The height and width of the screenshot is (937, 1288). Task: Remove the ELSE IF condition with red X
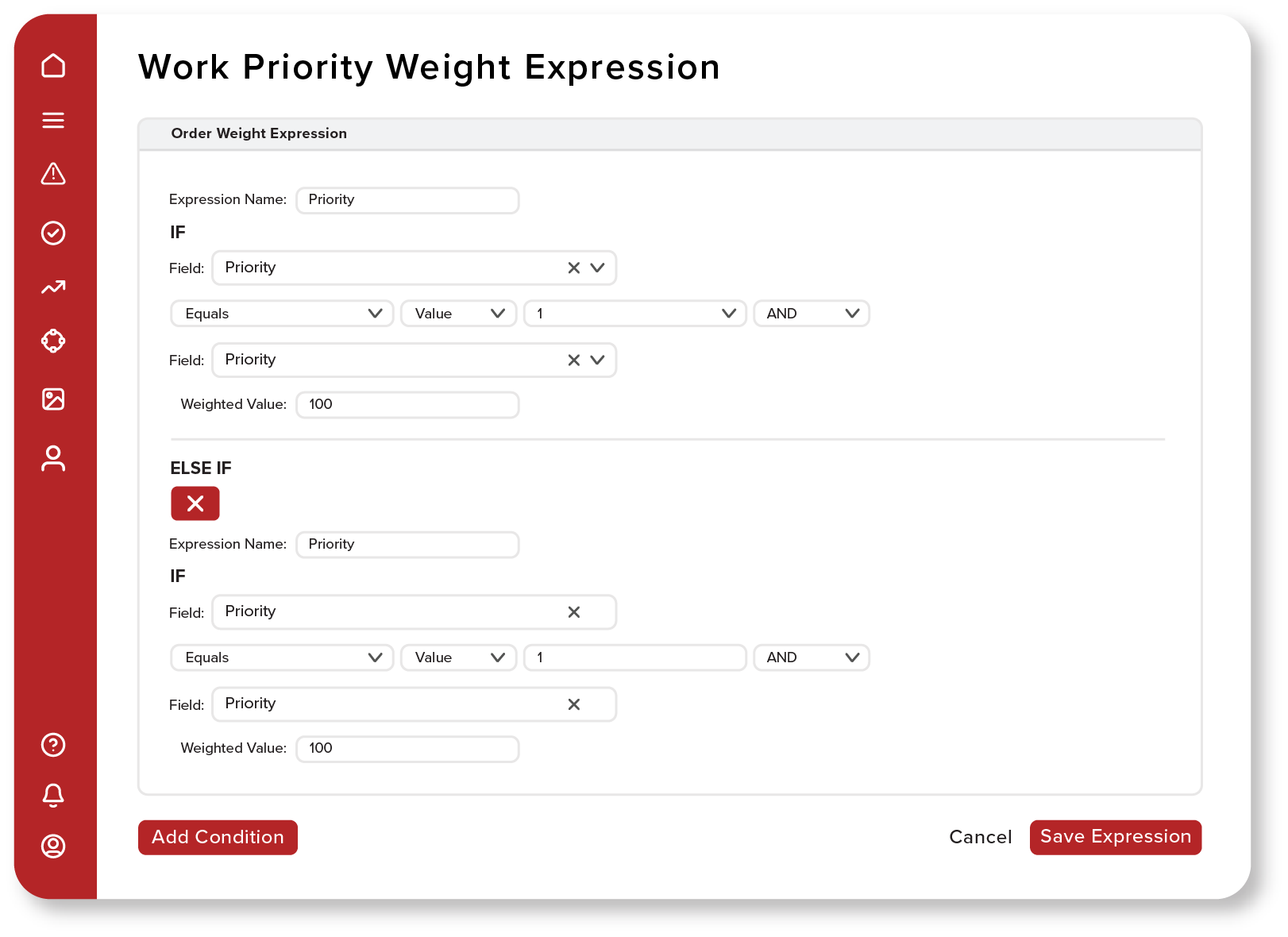(195, 503)
